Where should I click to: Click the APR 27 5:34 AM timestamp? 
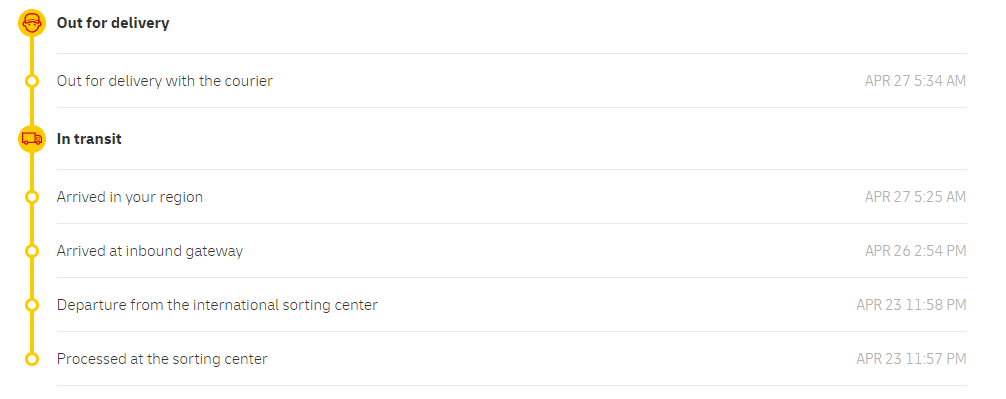click(x=915, y=81)
